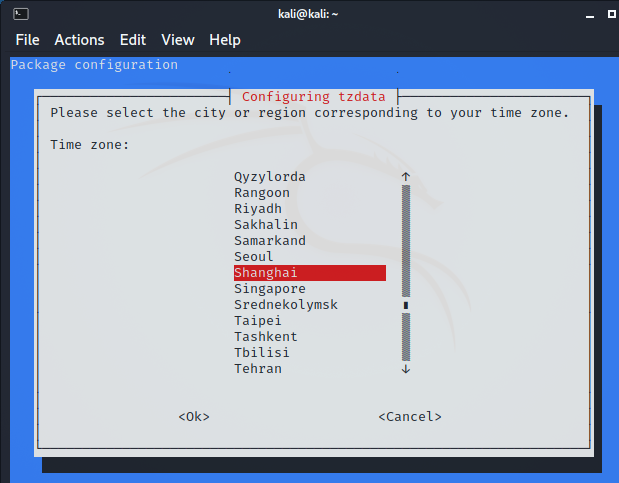Click the scroll down arrow of list
This screenshot has width=619, height=483.
(x=406, y=369)
